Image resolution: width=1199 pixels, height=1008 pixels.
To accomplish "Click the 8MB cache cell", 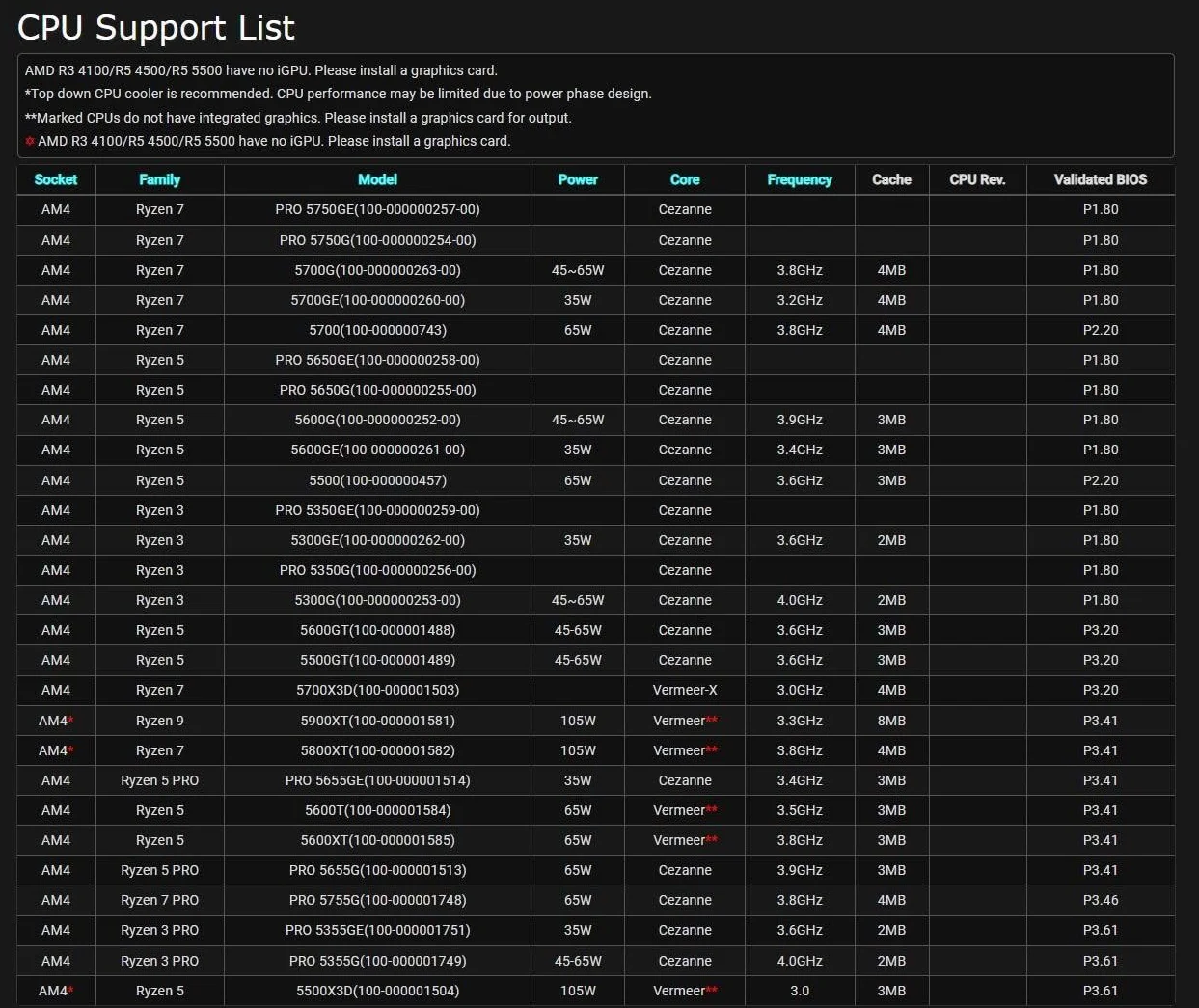I will (x=891, y=721).
